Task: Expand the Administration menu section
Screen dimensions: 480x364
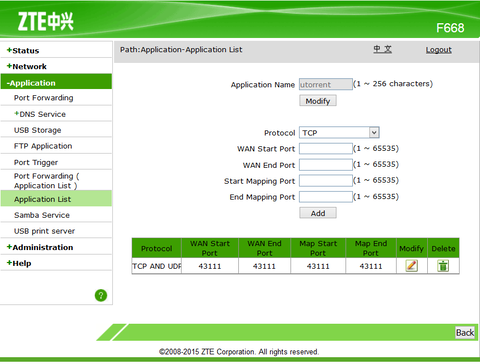Action: [x=40, y=247]
